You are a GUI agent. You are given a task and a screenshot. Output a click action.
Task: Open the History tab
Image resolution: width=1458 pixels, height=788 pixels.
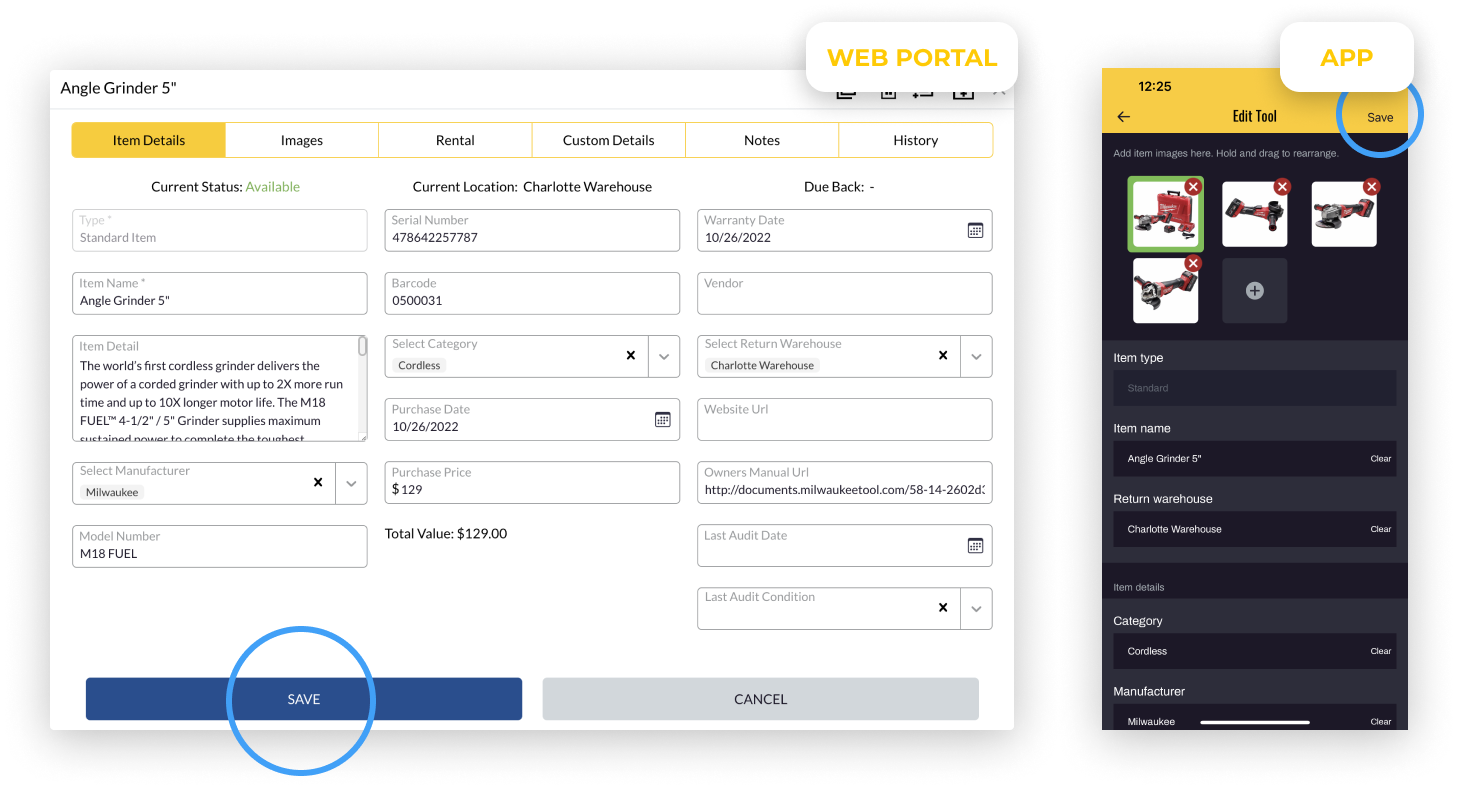pyautogui.click(x=915, y=140)
